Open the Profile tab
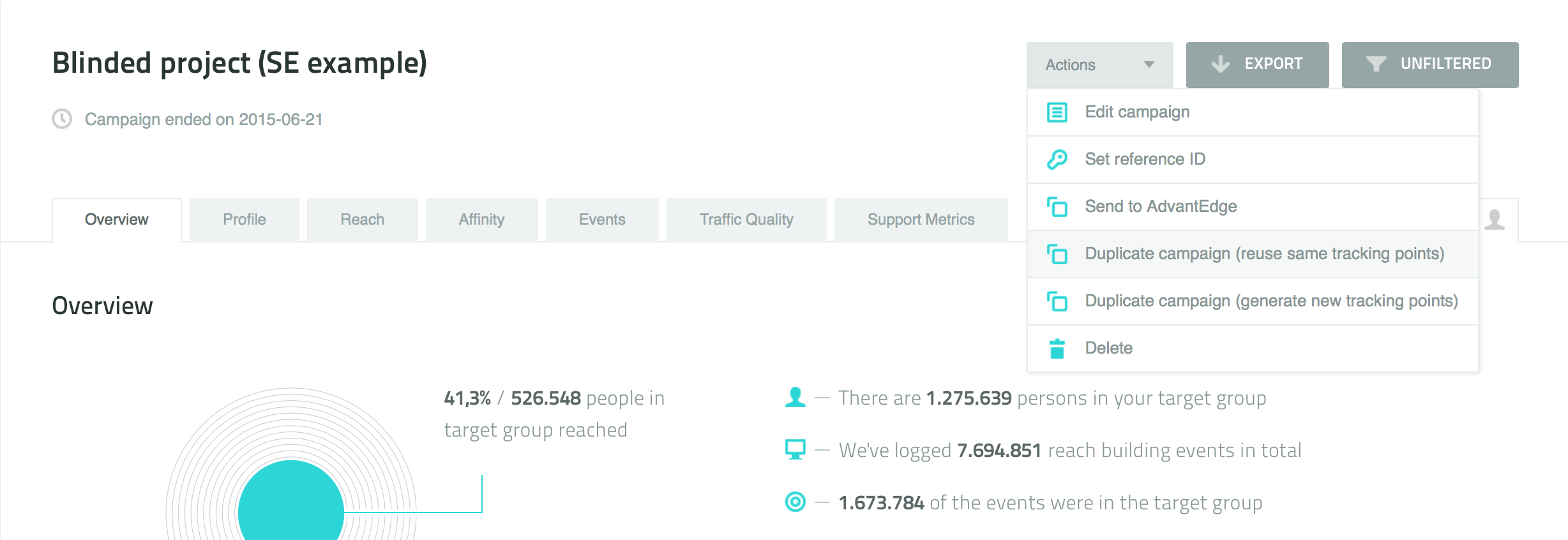The height and width of the screenshot is (540, 1568). (x=245, y=220)
